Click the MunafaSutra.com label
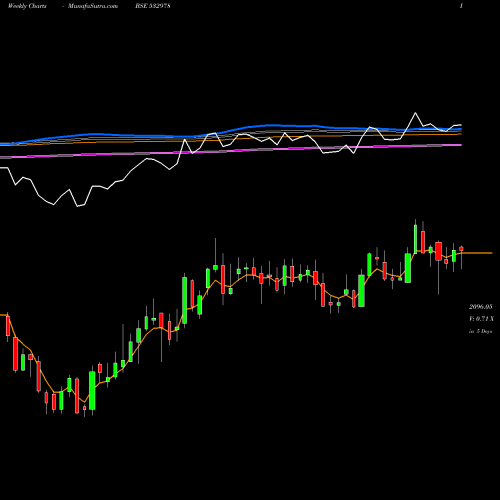This screenshot has width=500, height=500. [x=93, y=6]
